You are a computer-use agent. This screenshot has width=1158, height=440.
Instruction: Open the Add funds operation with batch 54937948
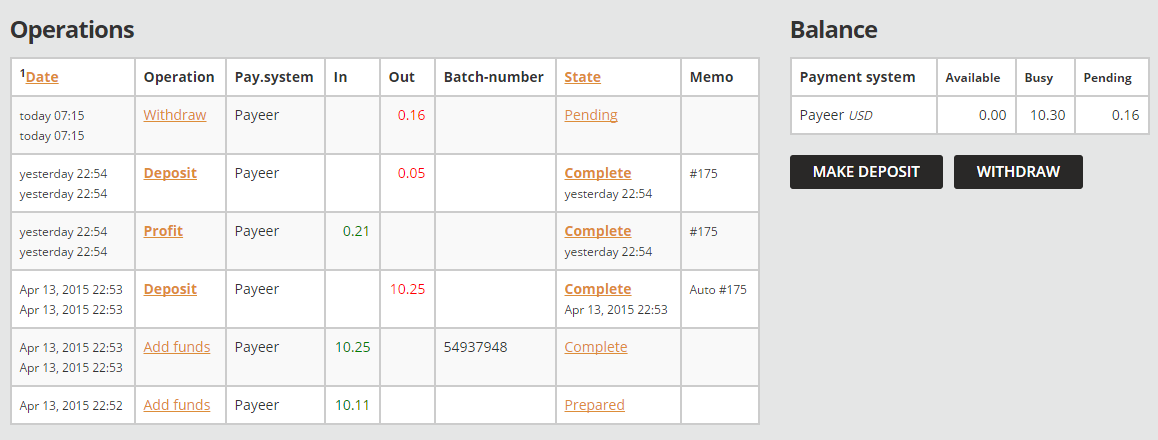[x=177, y=347]
